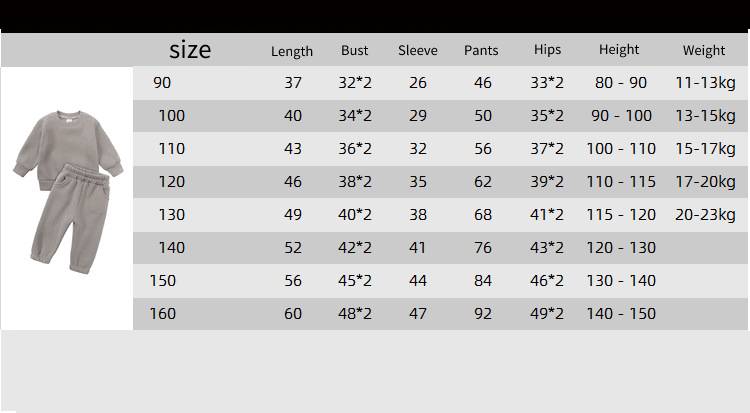
Task: Click the Height column header
Action: 619,50
